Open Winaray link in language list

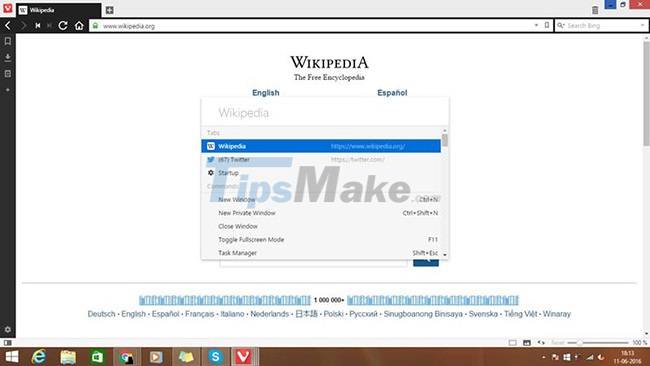pyautogui.click(x=557, y=314)
